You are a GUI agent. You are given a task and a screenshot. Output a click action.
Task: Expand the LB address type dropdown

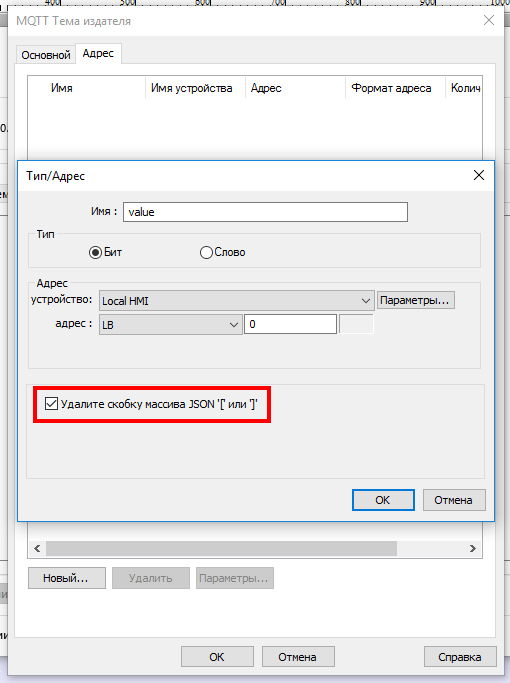(x=170, y=325)
